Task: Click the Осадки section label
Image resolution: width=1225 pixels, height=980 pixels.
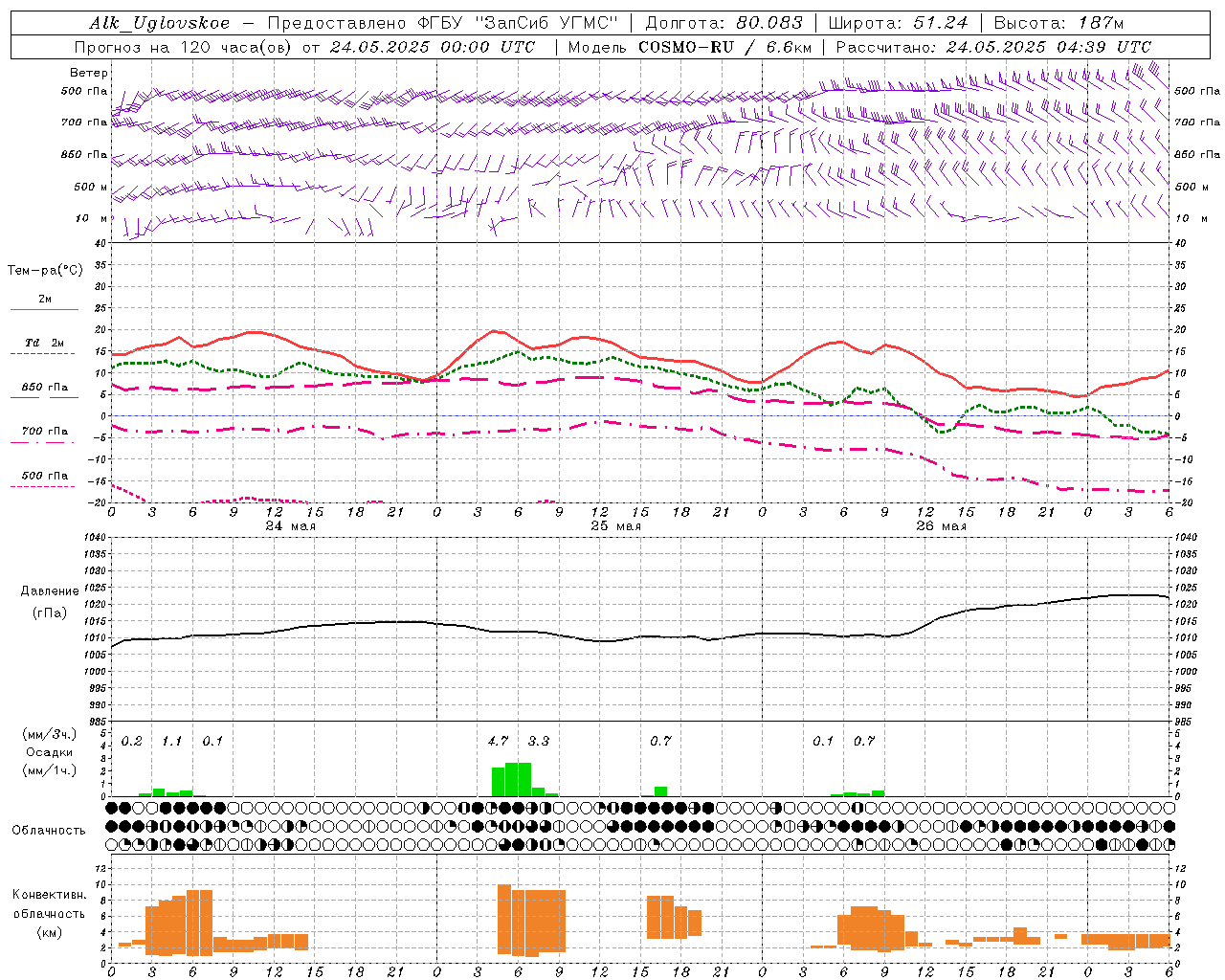Action: pos(49,752)
